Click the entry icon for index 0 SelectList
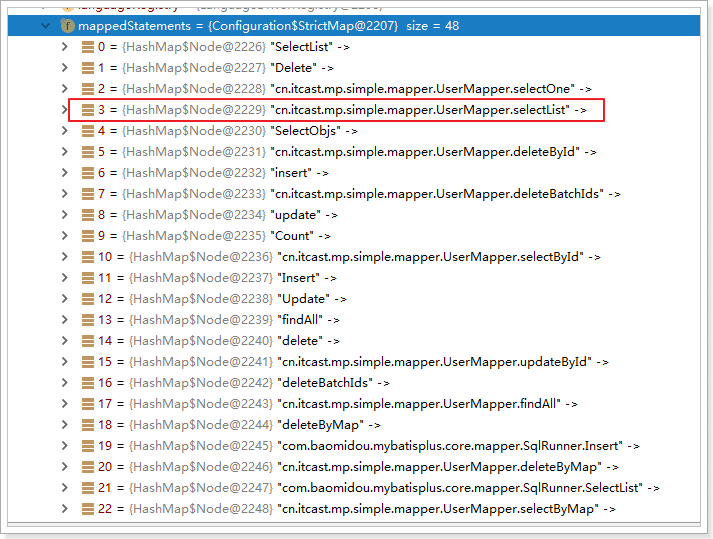Screen dimensions: 713x539 [x=88, y=47]
